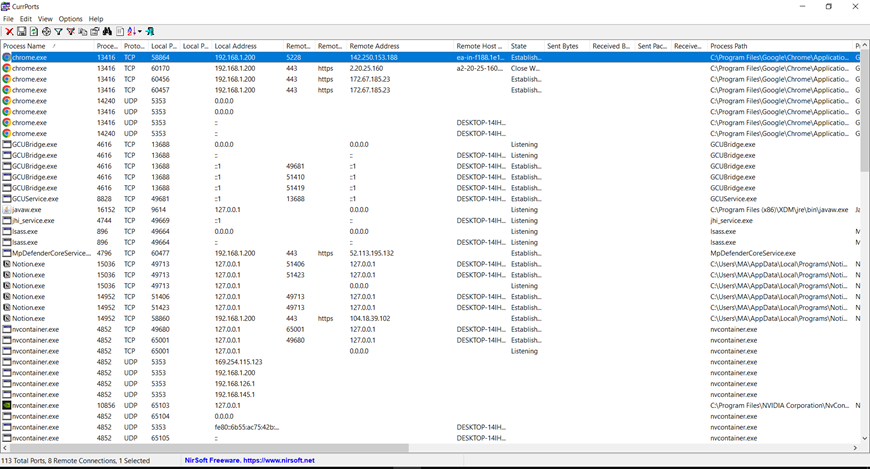
Task: Click the floppy disk save icon
Action: [x=21, y=32]
